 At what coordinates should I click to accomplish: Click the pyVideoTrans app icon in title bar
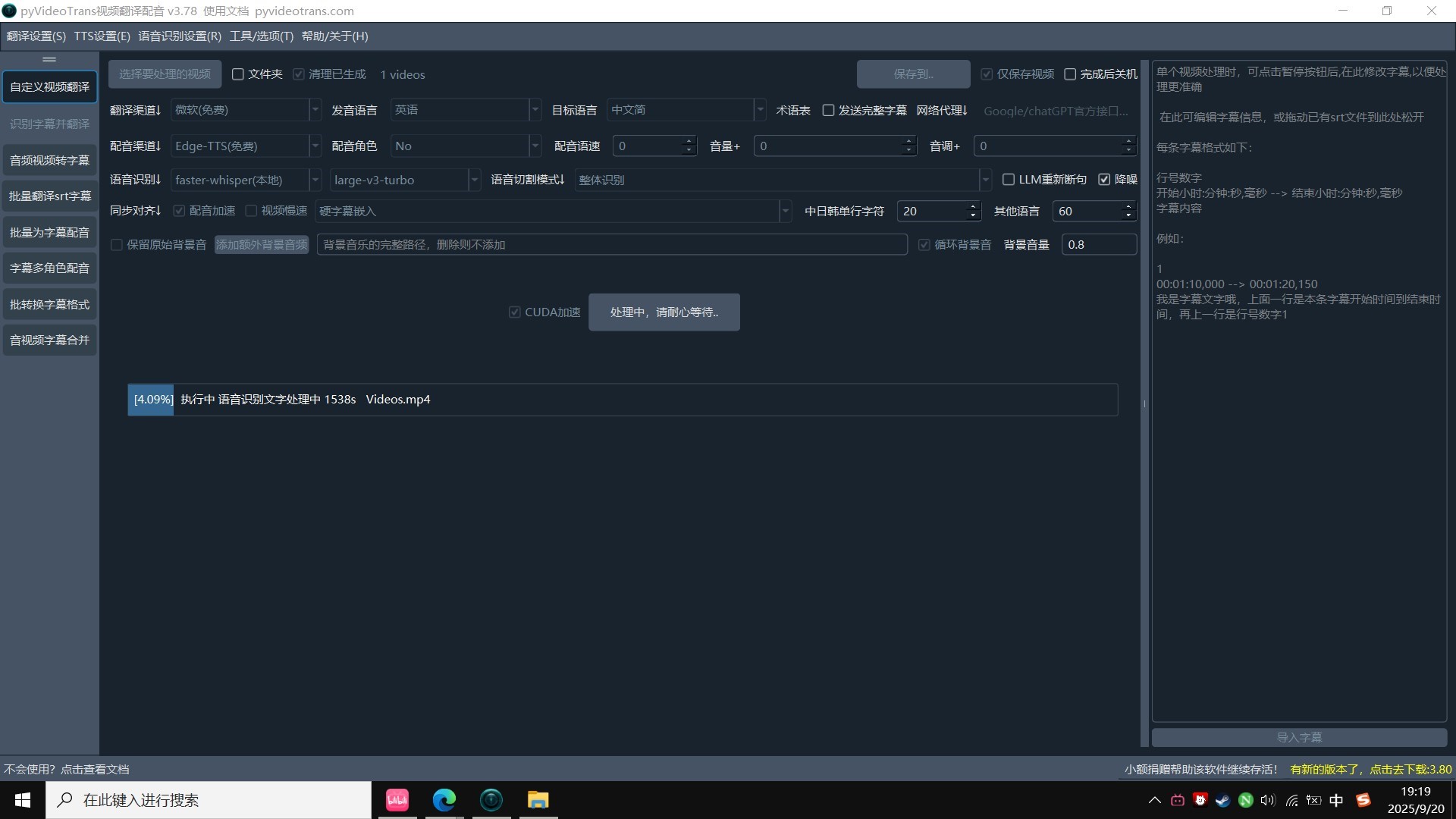9,11
